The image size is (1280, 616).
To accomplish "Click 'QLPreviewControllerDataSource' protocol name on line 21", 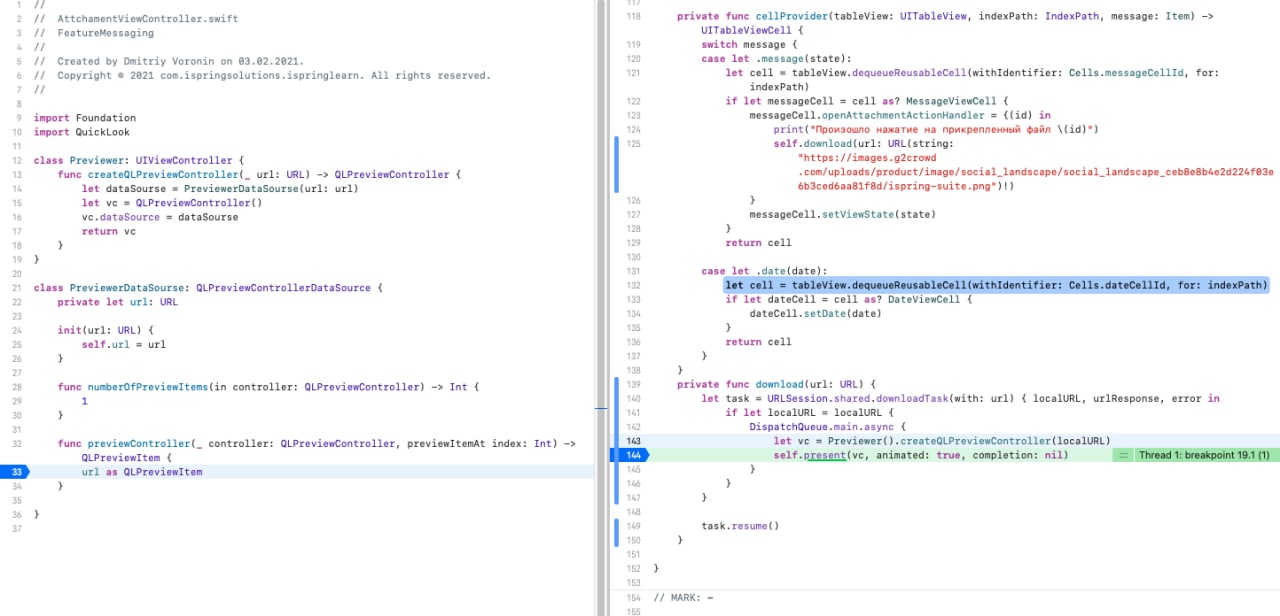I will pyautogui.click(x=284, y=288).
